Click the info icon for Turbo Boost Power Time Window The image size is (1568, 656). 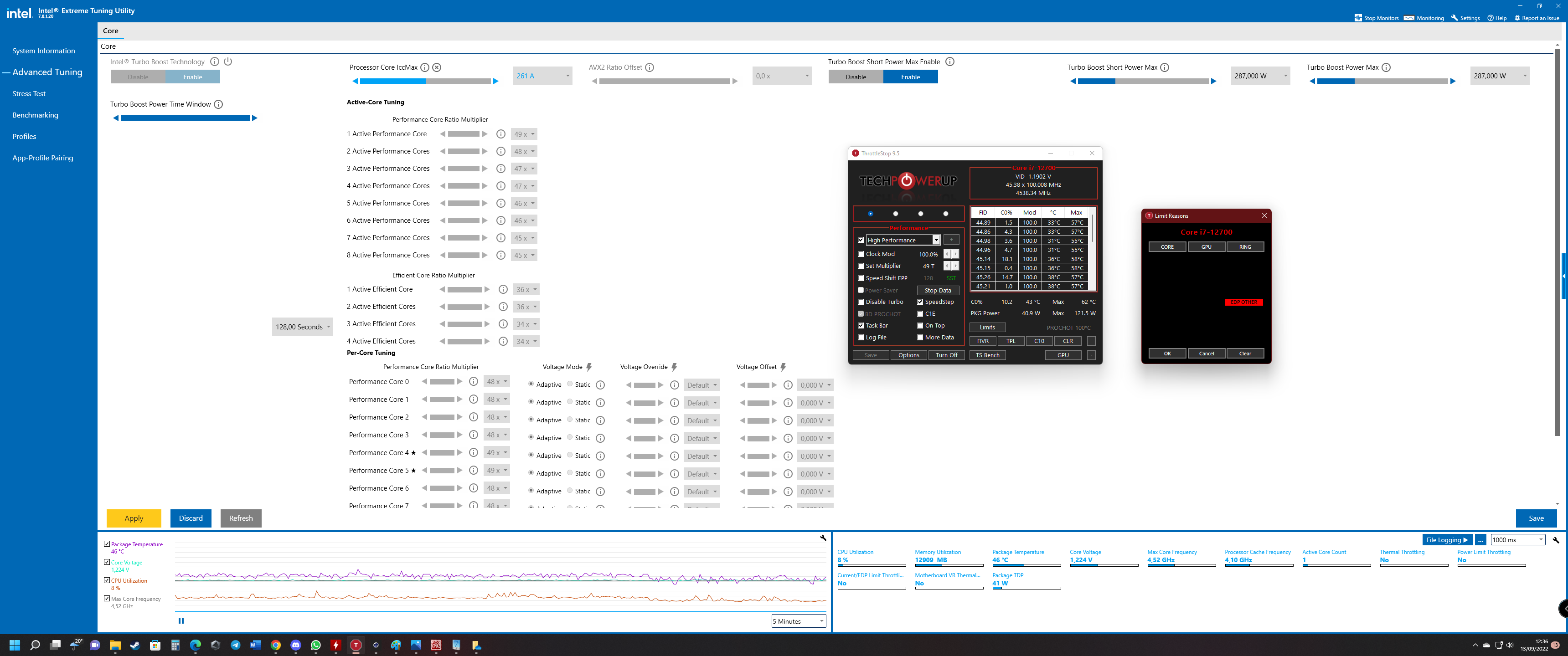click(218, 105)
